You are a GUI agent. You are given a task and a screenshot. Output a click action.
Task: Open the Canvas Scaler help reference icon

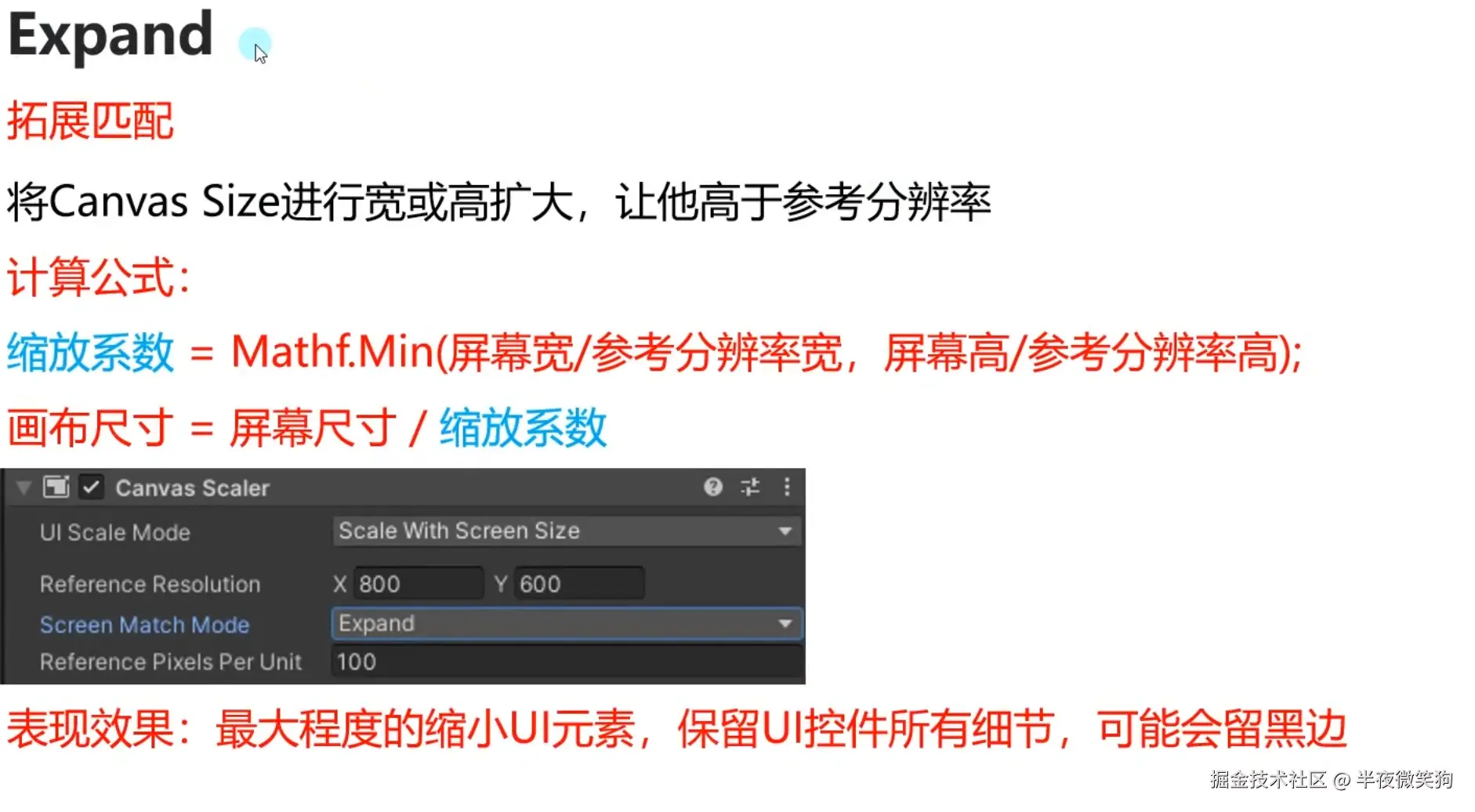pos(713,488)
